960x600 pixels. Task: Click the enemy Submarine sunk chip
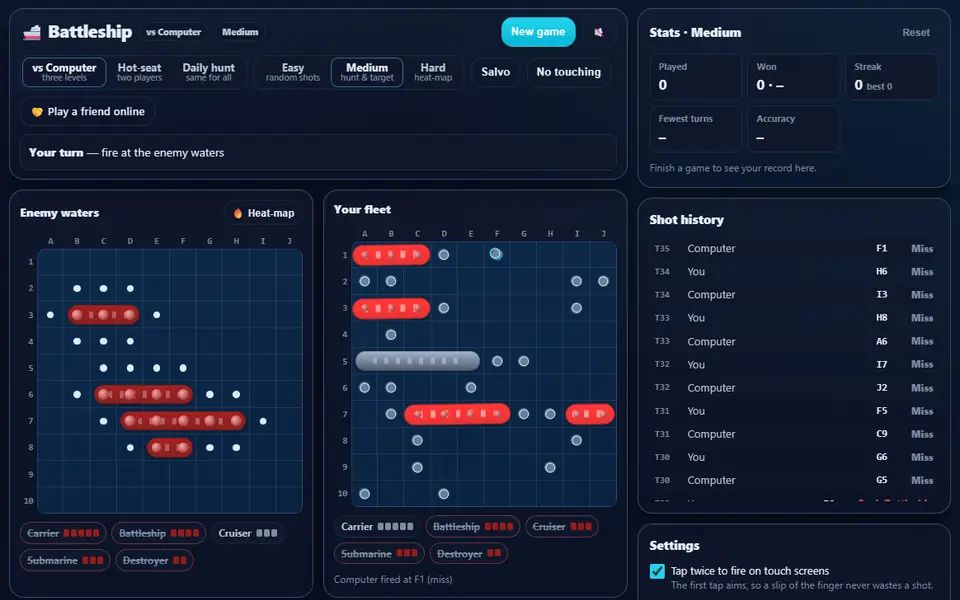pyautogui.click(x=66, y=560)
